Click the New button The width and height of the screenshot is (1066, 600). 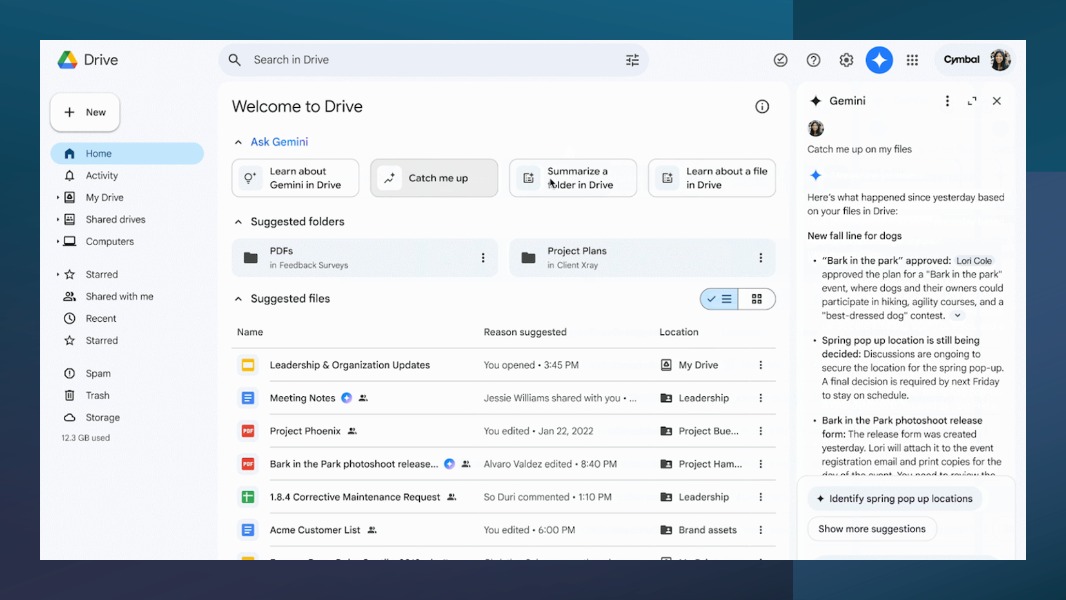click(85, 113)
